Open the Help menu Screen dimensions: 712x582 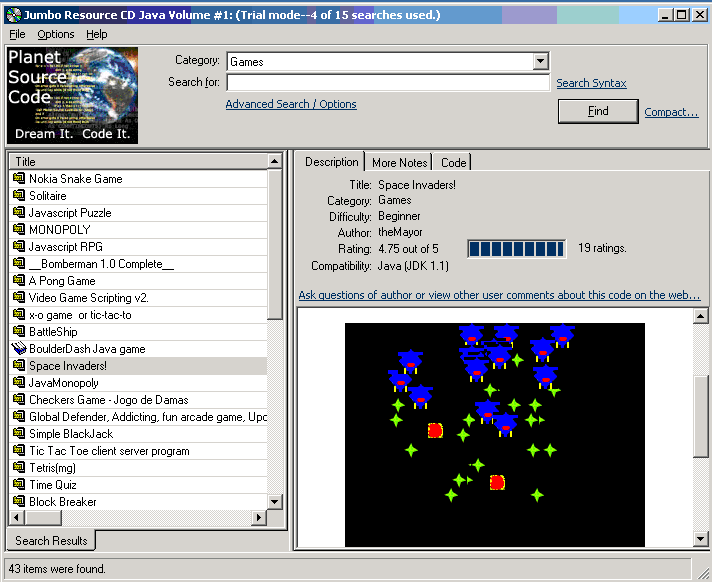(x=97, y=34)
